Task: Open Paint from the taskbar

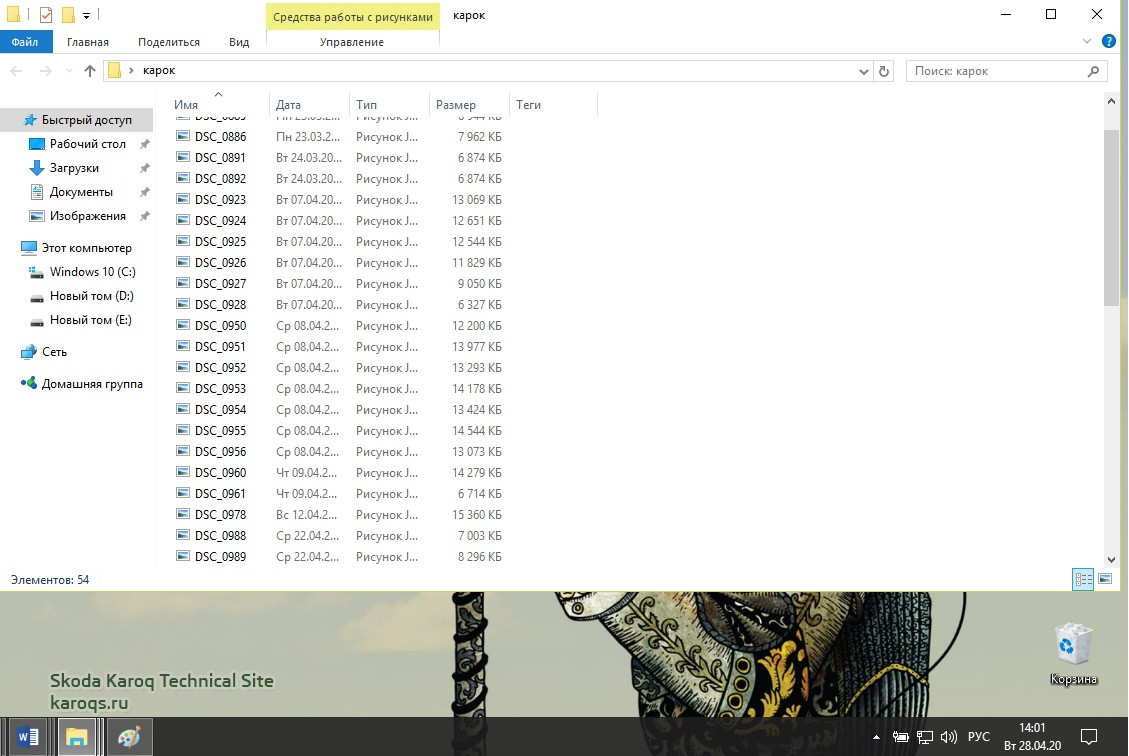Action: tap(130, 737)
